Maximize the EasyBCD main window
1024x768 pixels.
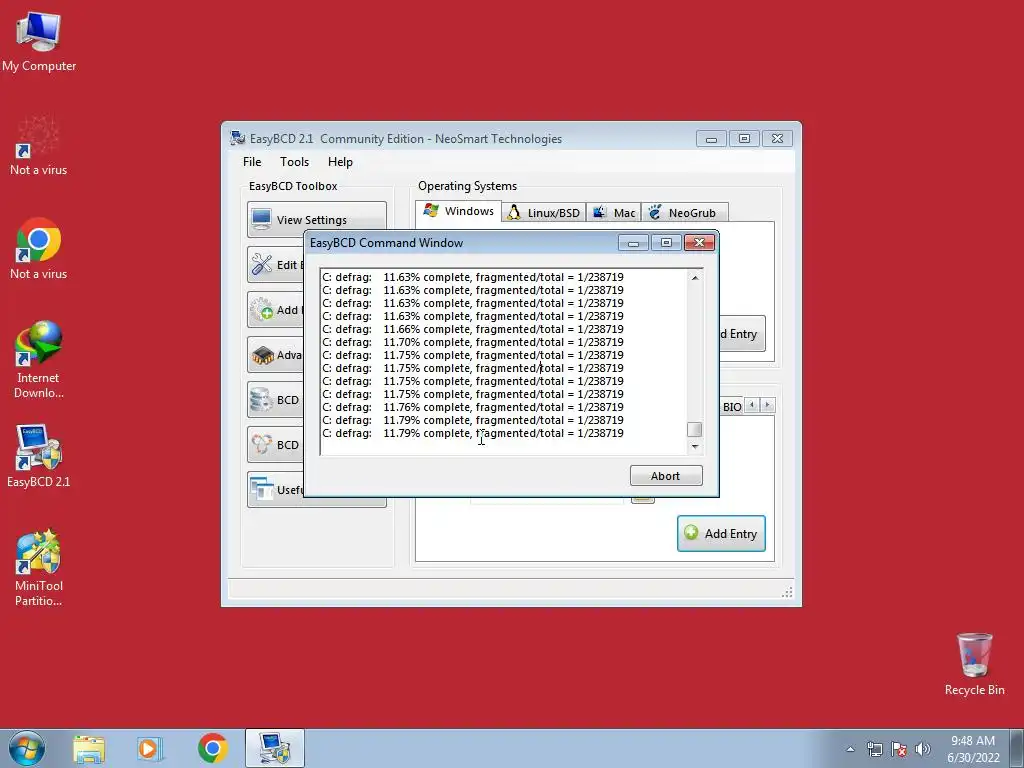coord(744,138)
